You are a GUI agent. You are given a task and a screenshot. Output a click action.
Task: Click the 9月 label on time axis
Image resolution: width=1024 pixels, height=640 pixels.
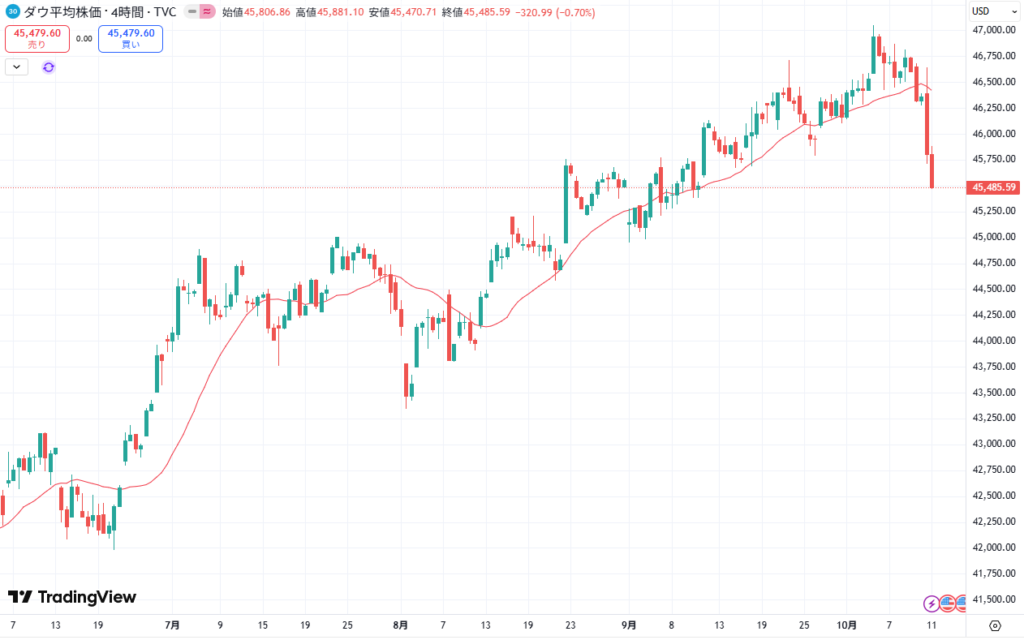tap(628, 625)
